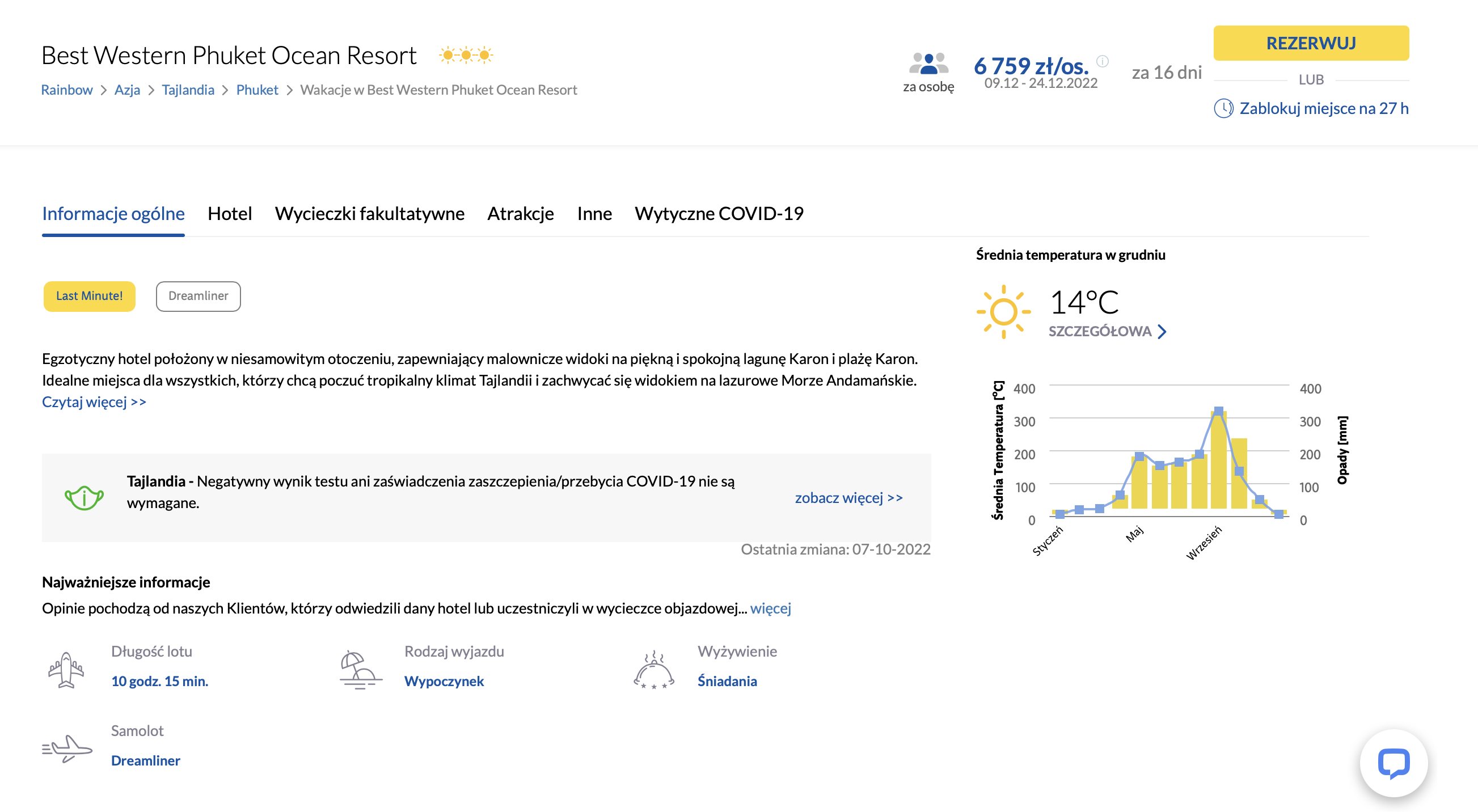1478x812 pixels.
Task: Click the Tajlandia breadcrumb link
Action: pos(188,90)
